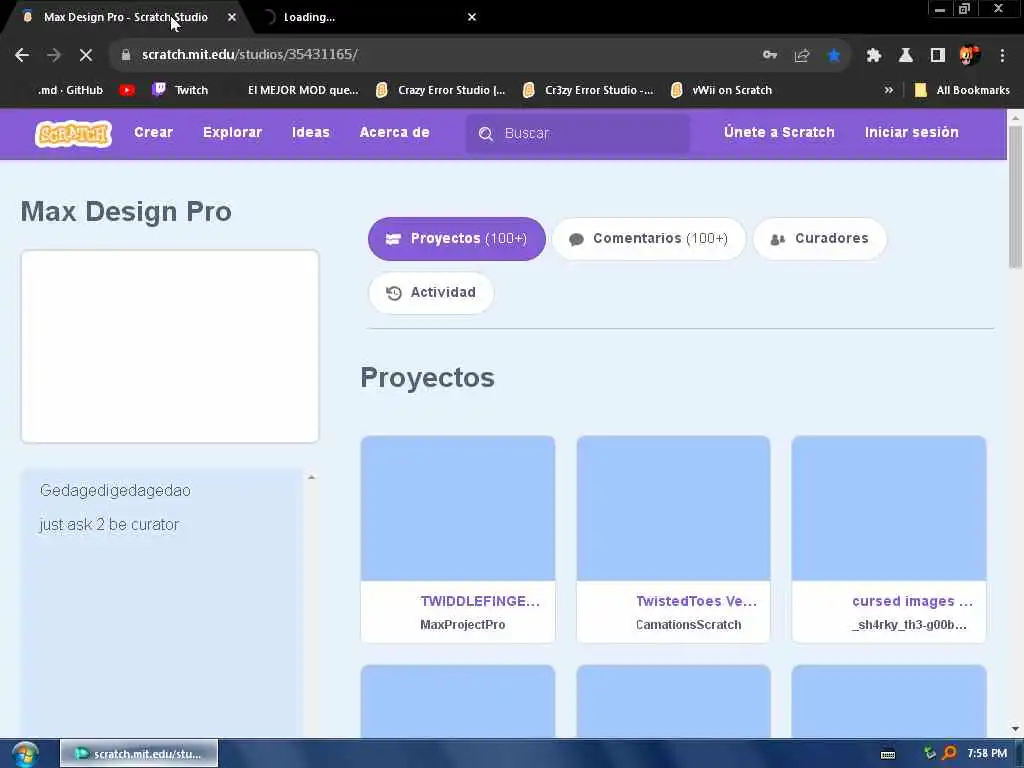
Task: Stop page loading with X button
Action: pyautogui.click(x=86, y=55)
